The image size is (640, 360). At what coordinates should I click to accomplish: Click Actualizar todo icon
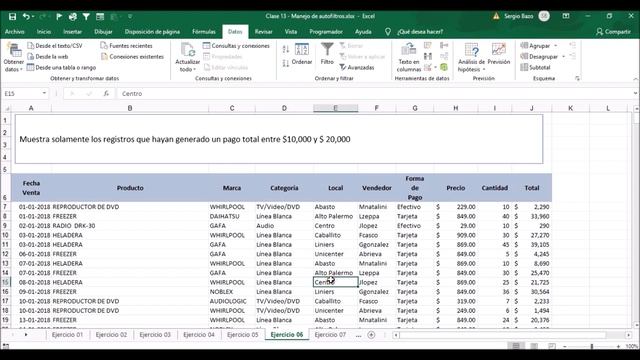pyautogui.click(x=187, y=50)
